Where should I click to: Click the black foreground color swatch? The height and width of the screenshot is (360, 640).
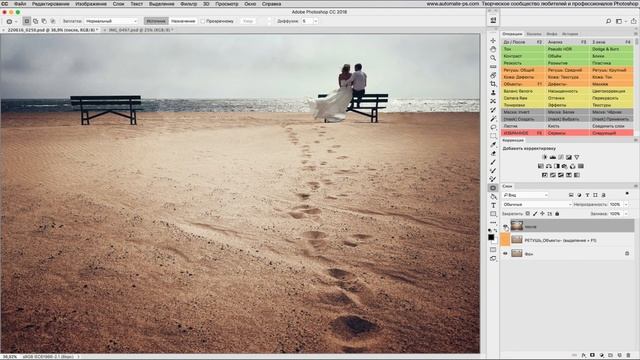[x=491, y=237]
